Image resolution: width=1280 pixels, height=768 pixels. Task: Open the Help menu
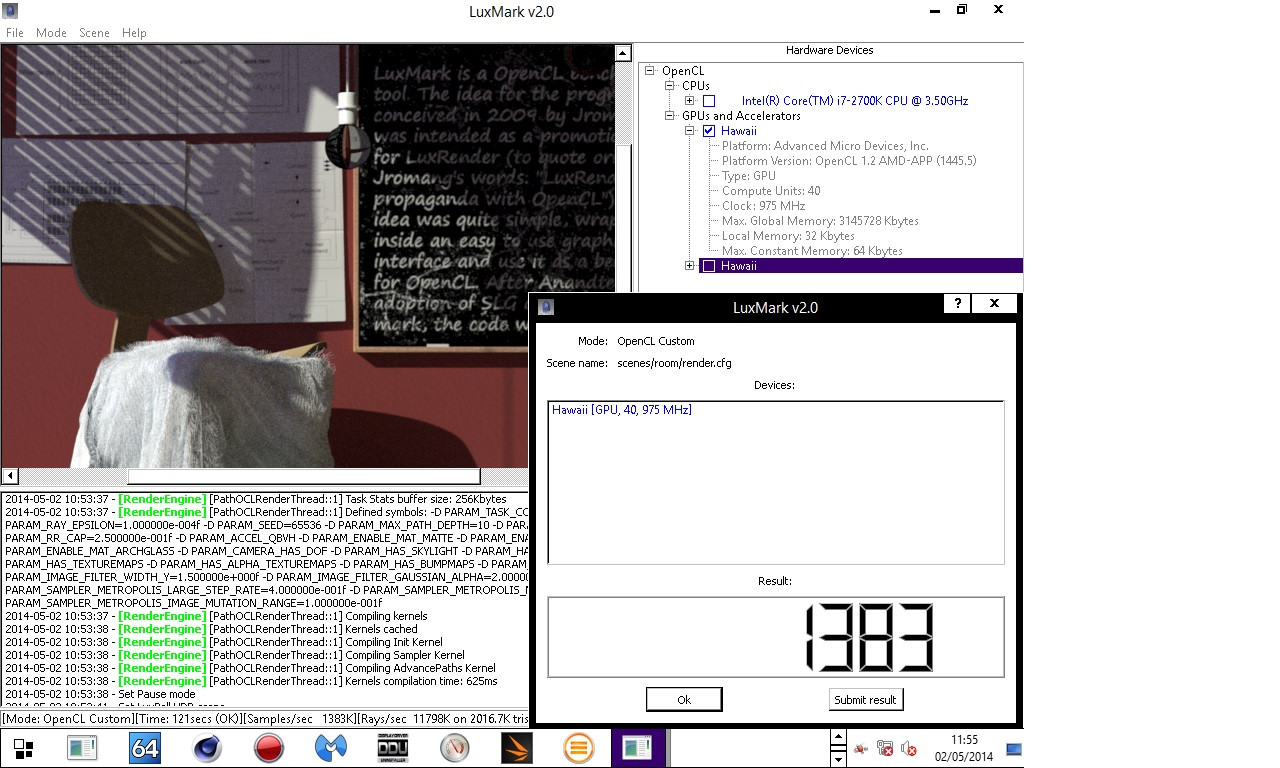click(134, 33)
